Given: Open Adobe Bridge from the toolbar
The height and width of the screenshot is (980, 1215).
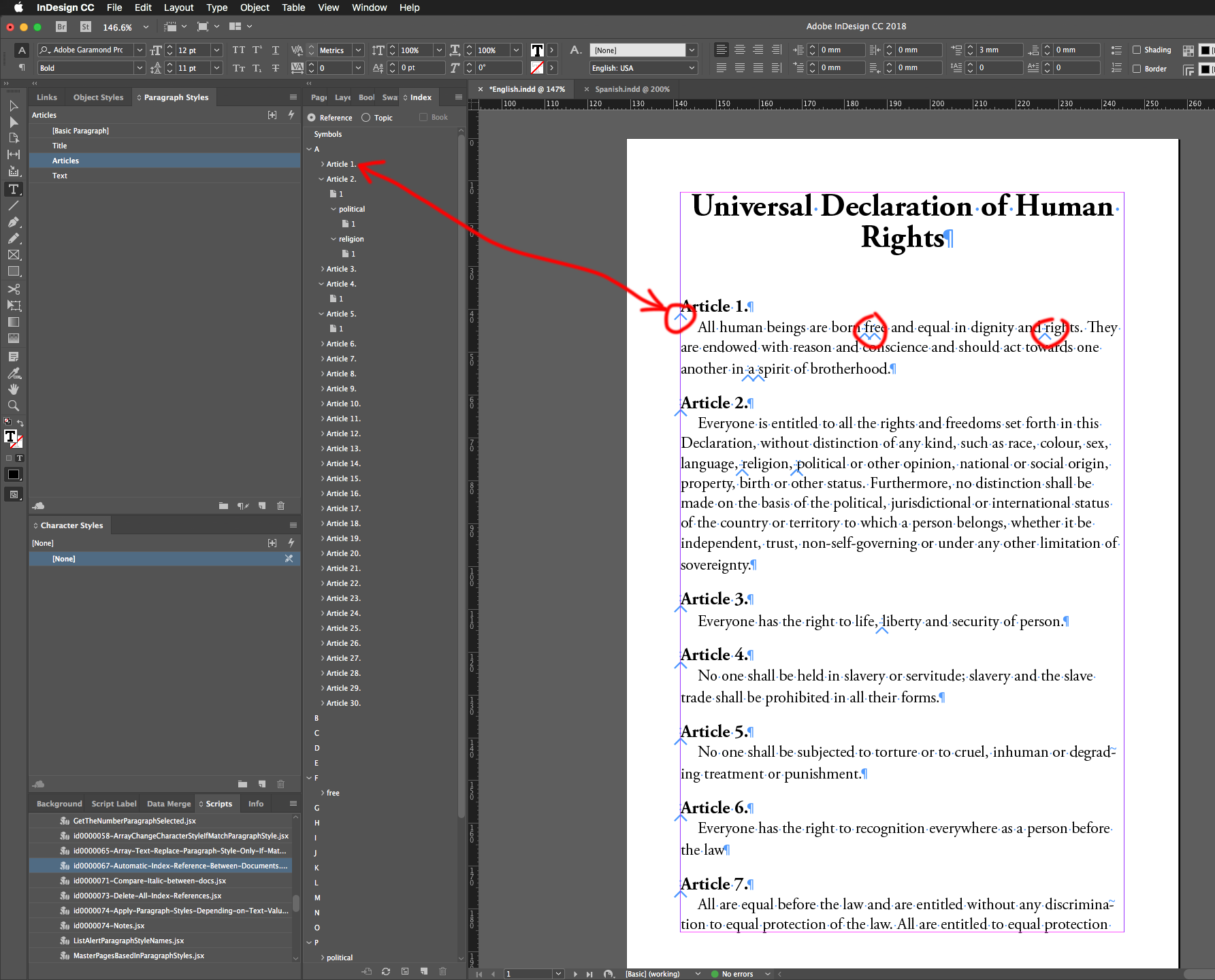Looking at the screenshot, I should click(61, 27).
